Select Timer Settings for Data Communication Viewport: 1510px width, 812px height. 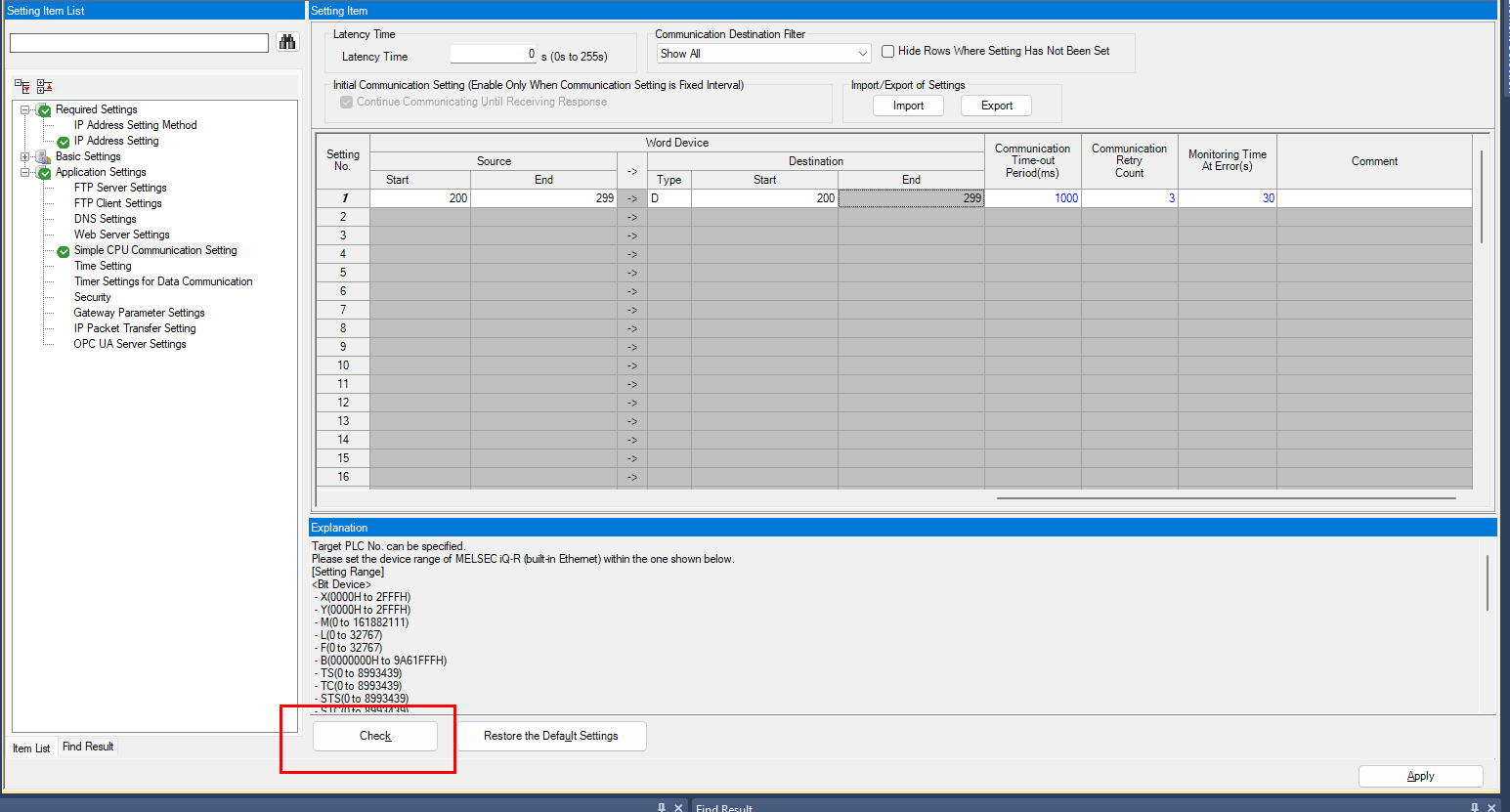(x=163, y=281)
